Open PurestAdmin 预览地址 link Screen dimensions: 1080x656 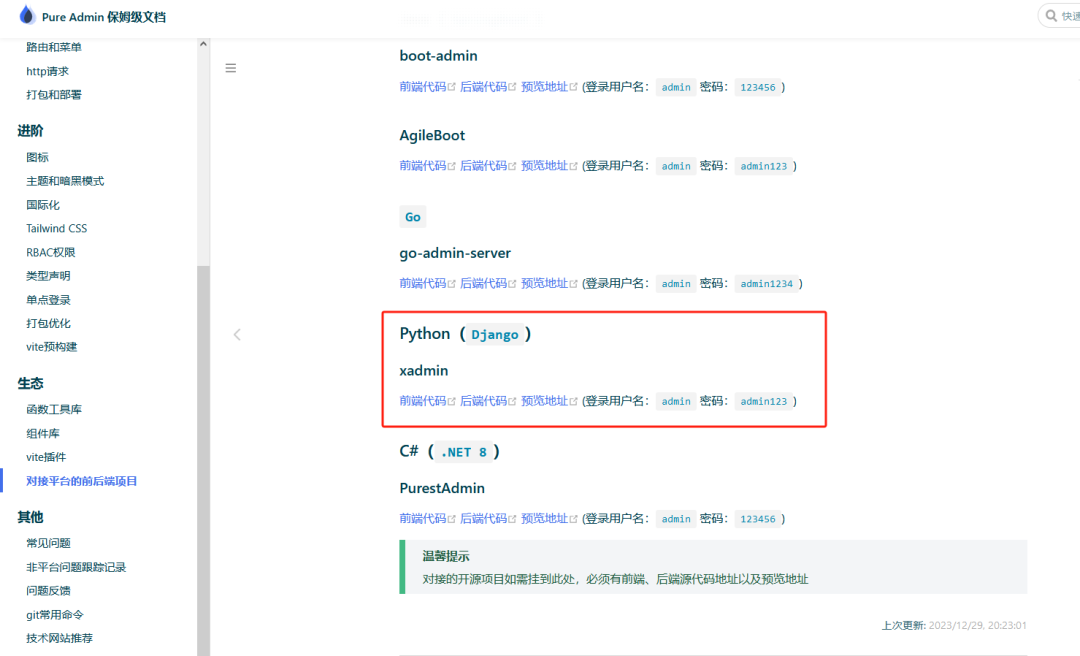pyautogui.click(x=544, y=519)
